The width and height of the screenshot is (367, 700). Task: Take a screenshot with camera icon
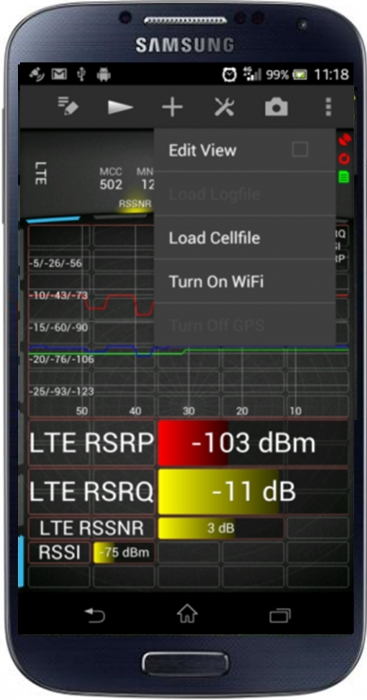tap(276, 107)
